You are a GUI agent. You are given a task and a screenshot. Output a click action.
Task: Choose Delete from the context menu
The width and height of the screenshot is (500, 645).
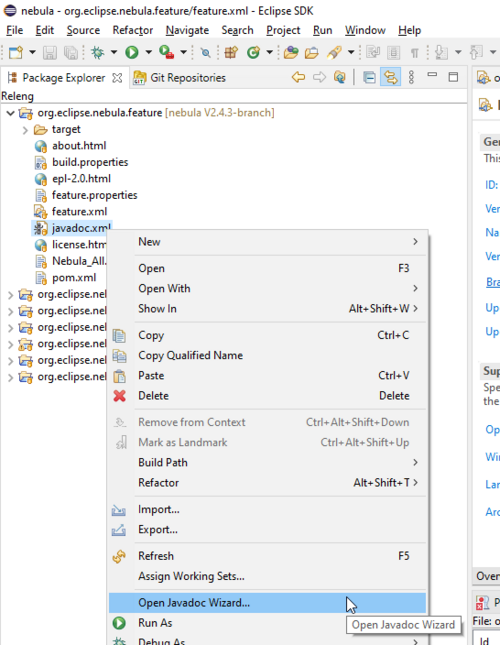[x=267, y=396]
